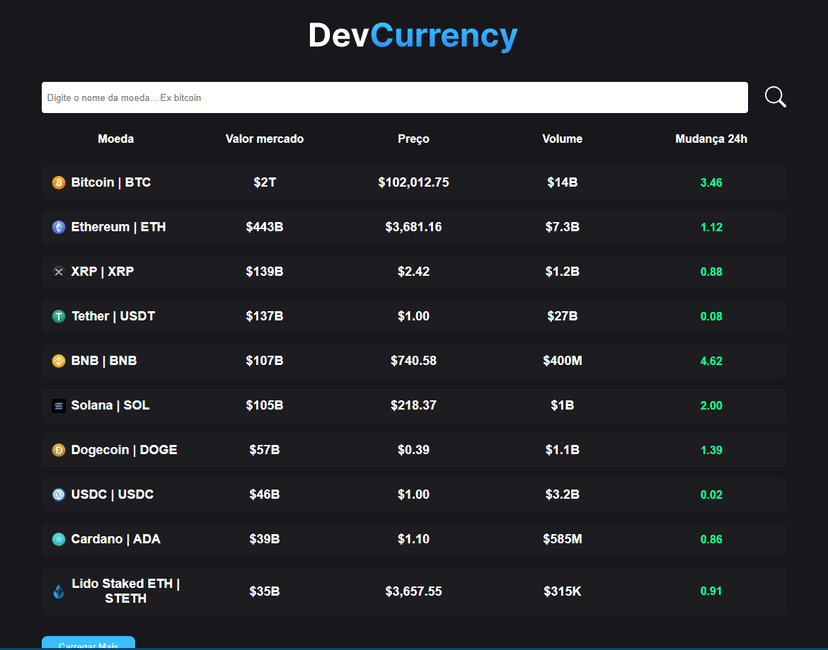Select Tether volume $27B
This screenshot has width=828, height=650.
pos(562,316)
